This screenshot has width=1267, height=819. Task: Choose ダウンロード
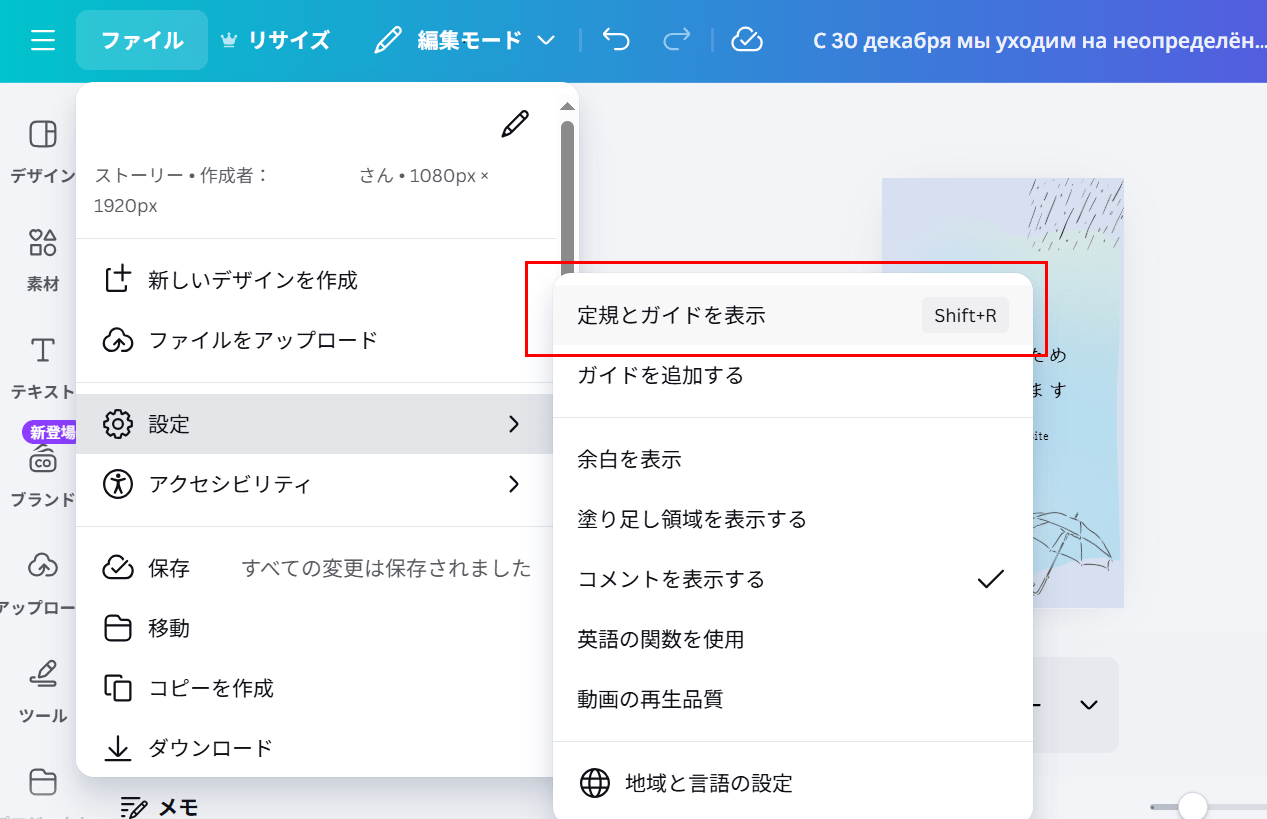click(314, 748)
